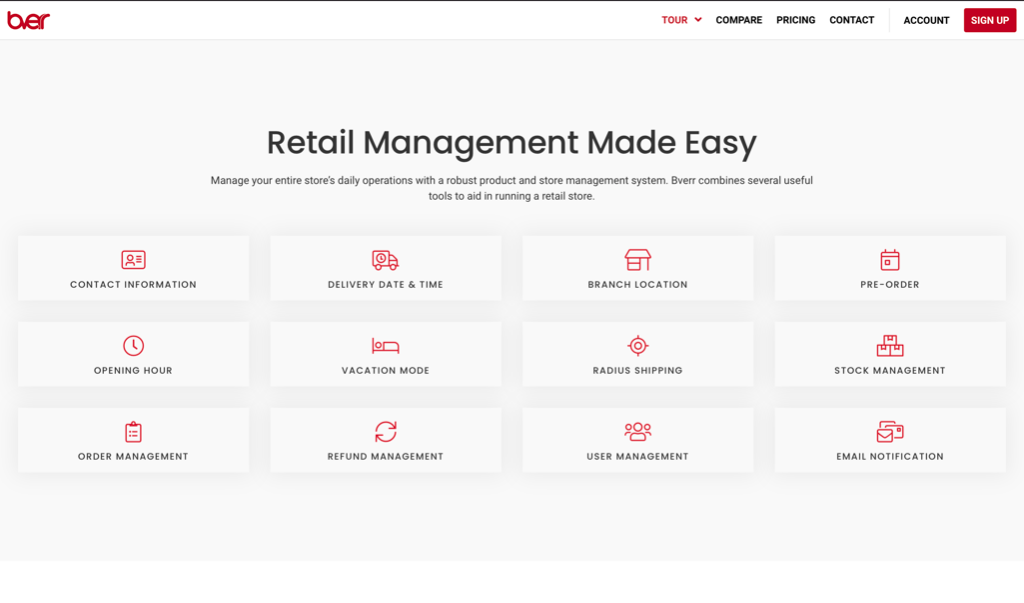The height and width of the screenshot is (603, 1024).
Task: Select the Email Notification label
Action: point(889,456)
